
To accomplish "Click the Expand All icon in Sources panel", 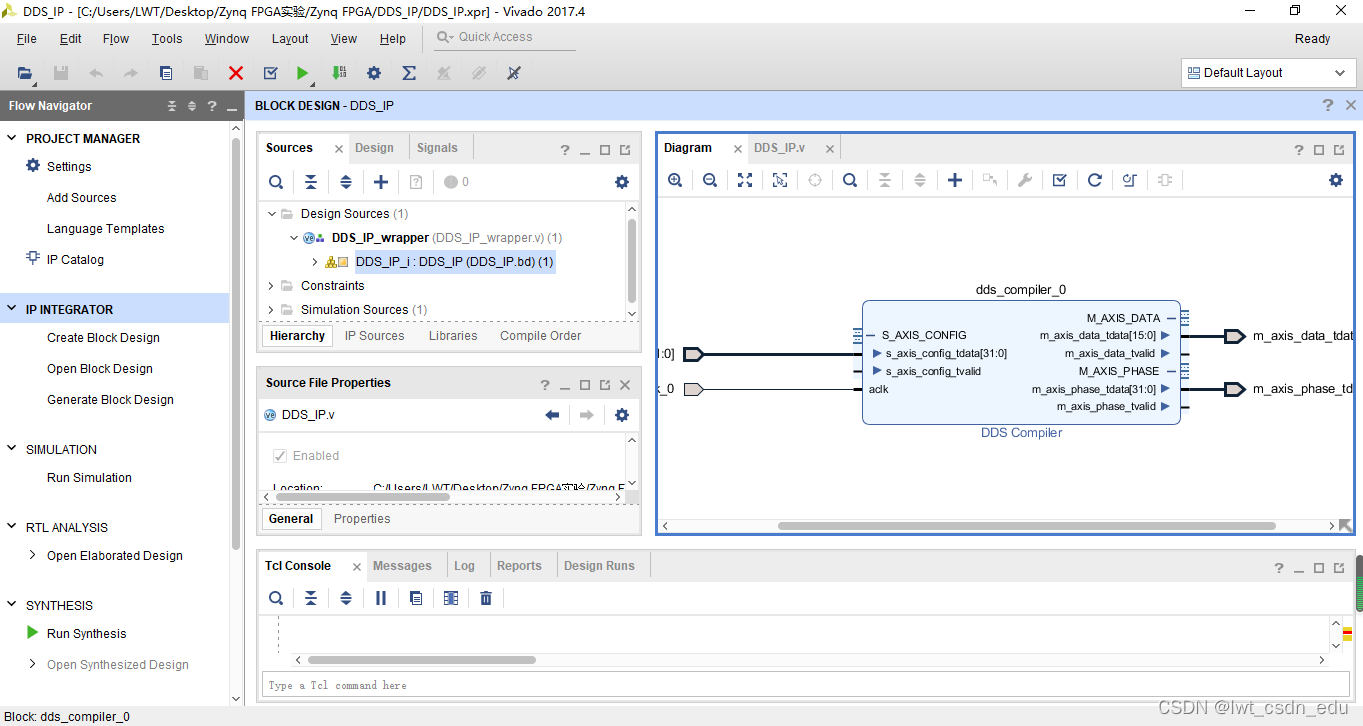I will (346, 182).
